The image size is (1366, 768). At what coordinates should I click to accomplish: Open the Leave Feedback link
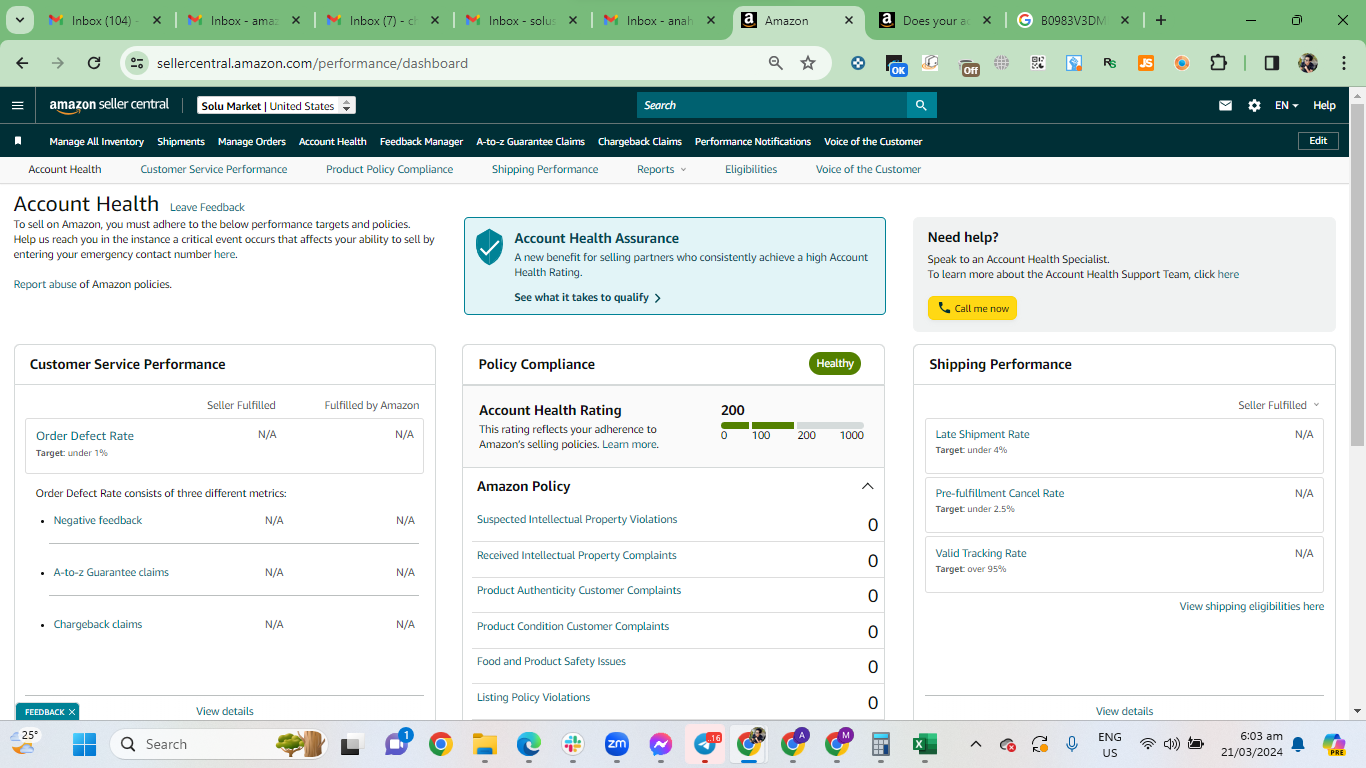click(x=207, y=207)
